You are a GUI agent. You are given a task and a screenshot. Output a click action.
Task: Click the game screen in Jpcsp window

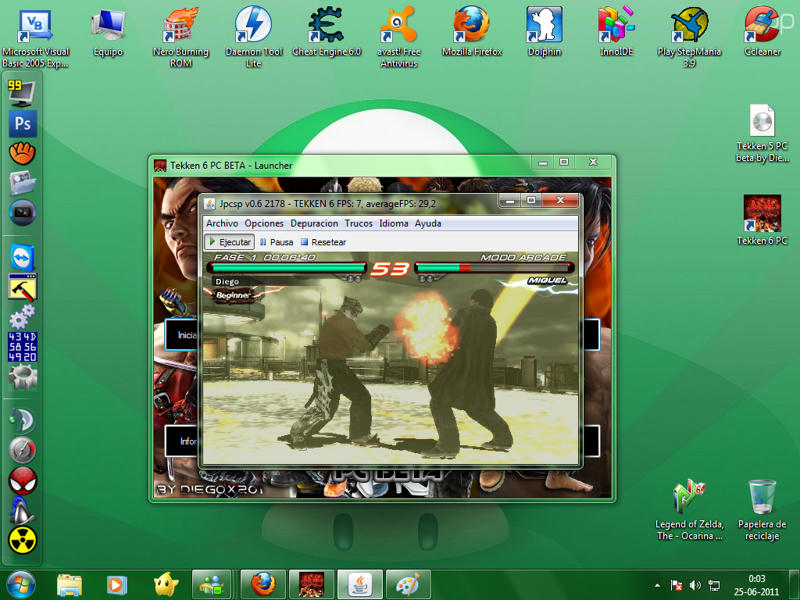(391, 358)
